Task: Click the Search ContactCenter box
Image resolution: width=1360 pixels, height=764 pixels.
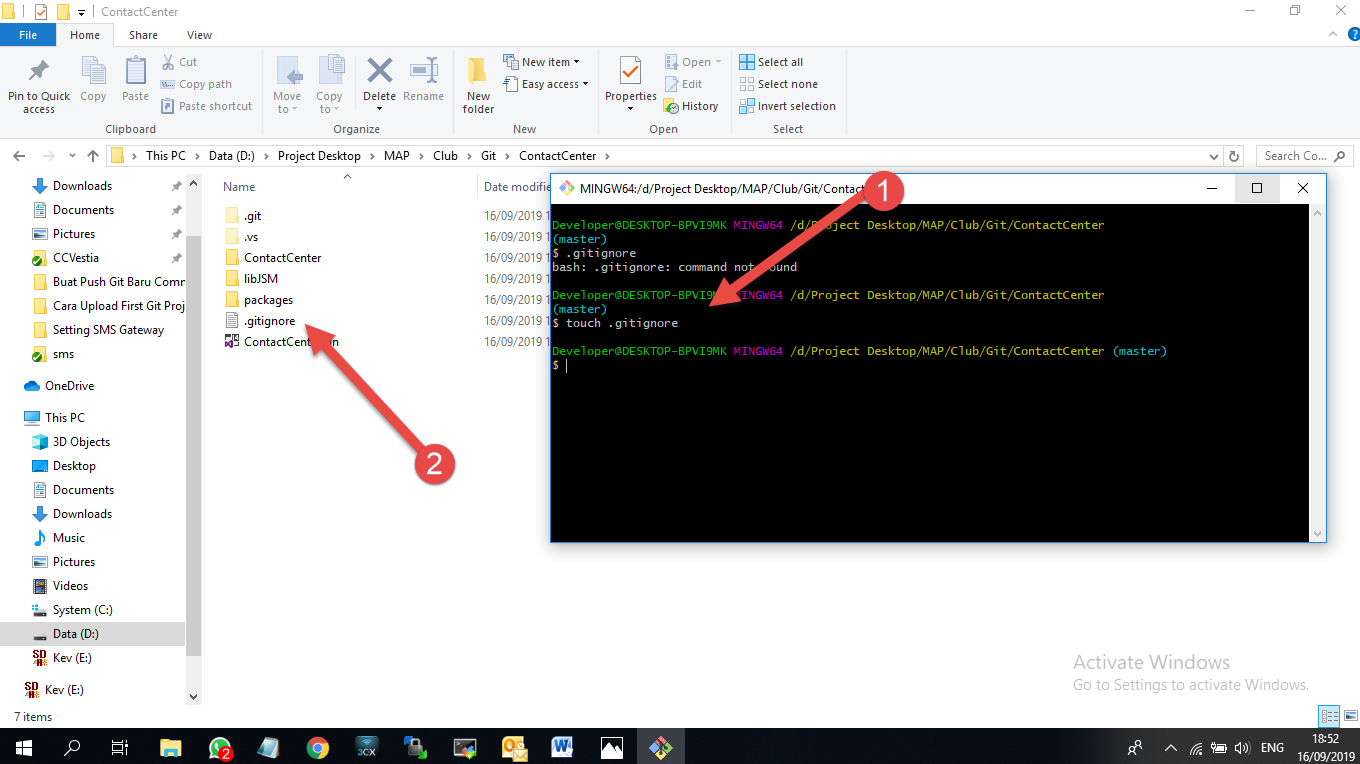Action: coord(1304,156)
